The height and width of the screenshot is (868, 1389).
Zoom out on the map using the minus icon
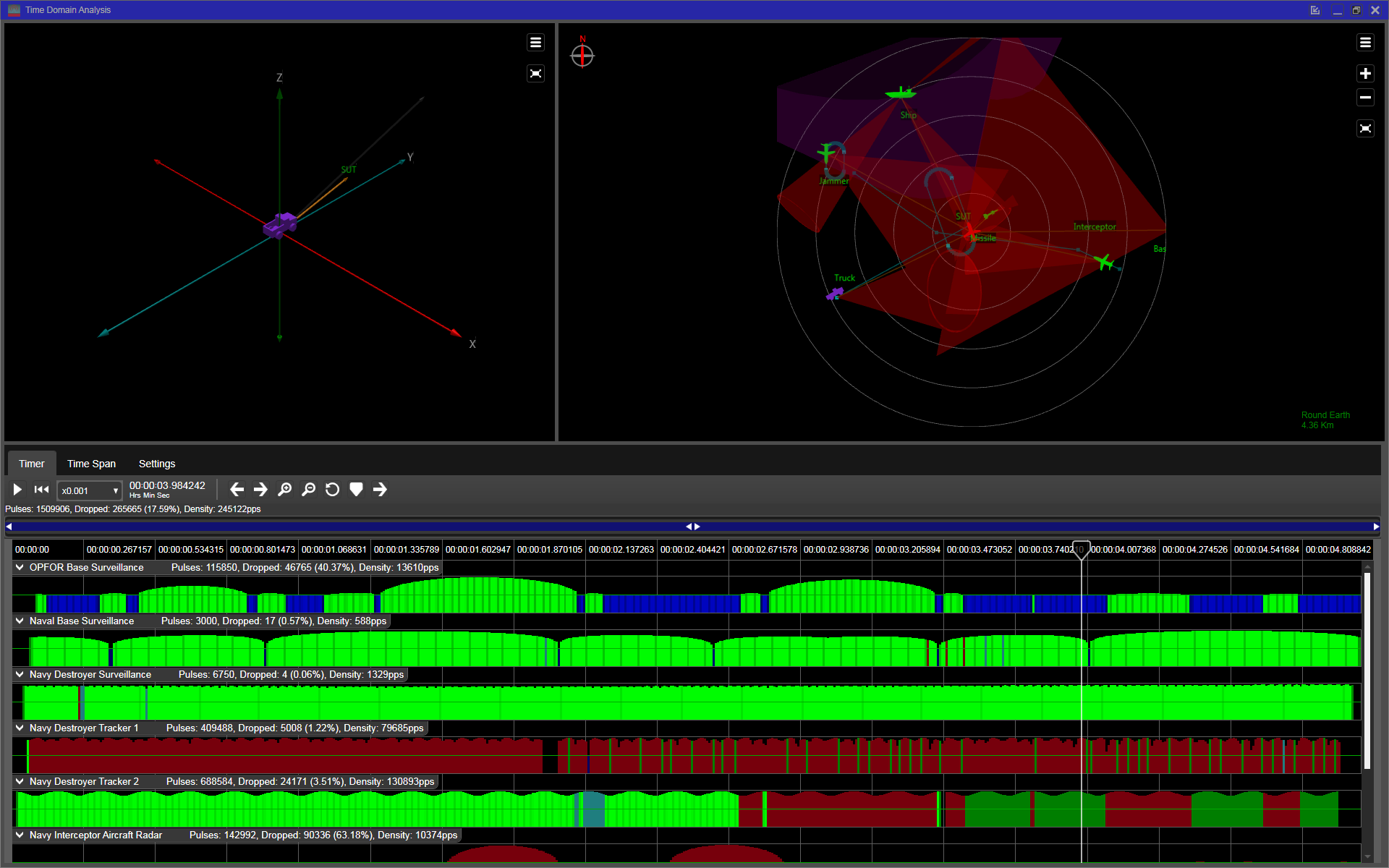1366,98
